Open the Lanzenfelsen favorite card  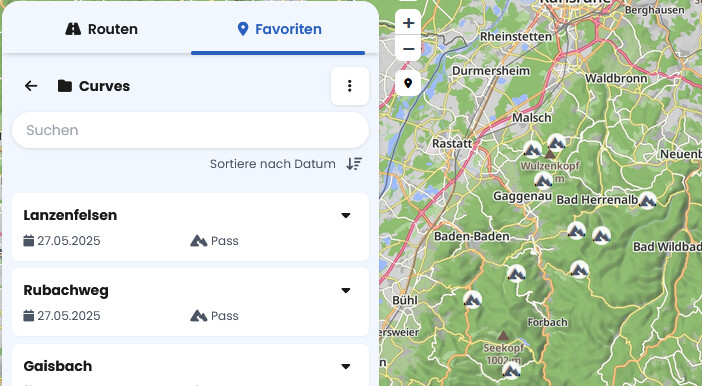190,227
